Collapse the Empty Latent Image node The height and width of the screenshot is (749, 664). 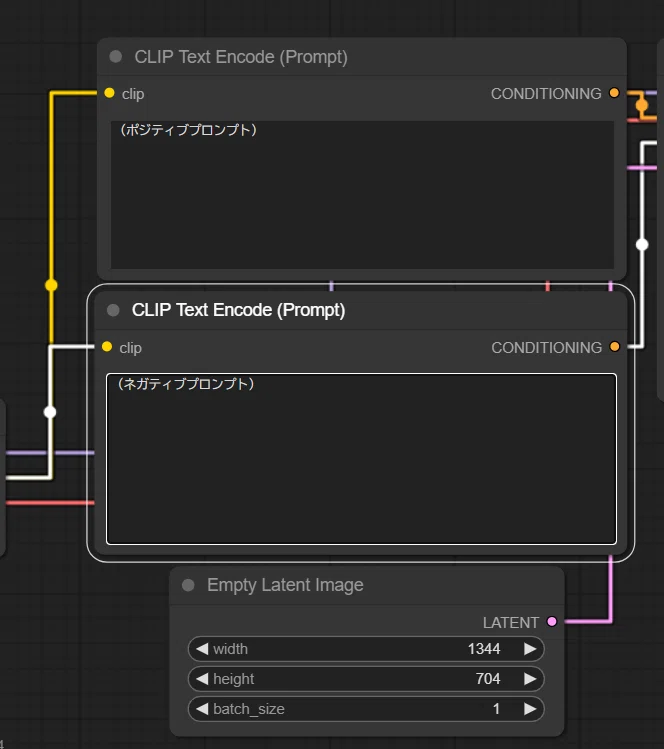pyautogui.click(x=188, y=585)
